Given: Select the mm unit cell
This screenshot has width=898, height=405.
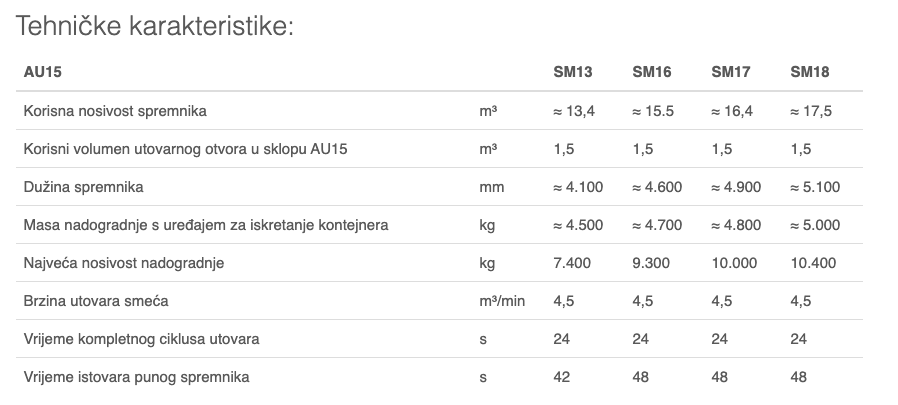Looking at the screenshot, I should coord(492,187).
